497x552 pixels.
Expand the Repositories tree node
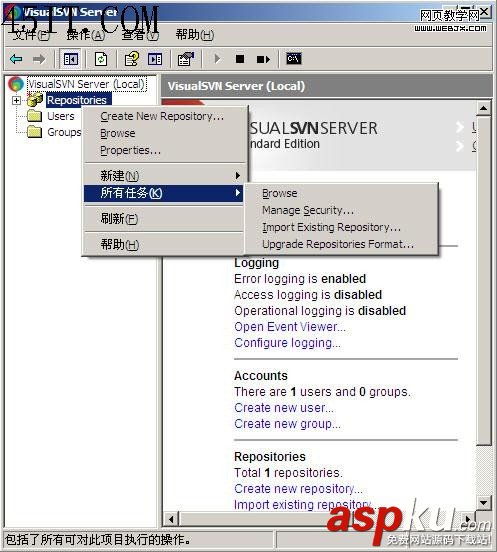pos(16,100)
